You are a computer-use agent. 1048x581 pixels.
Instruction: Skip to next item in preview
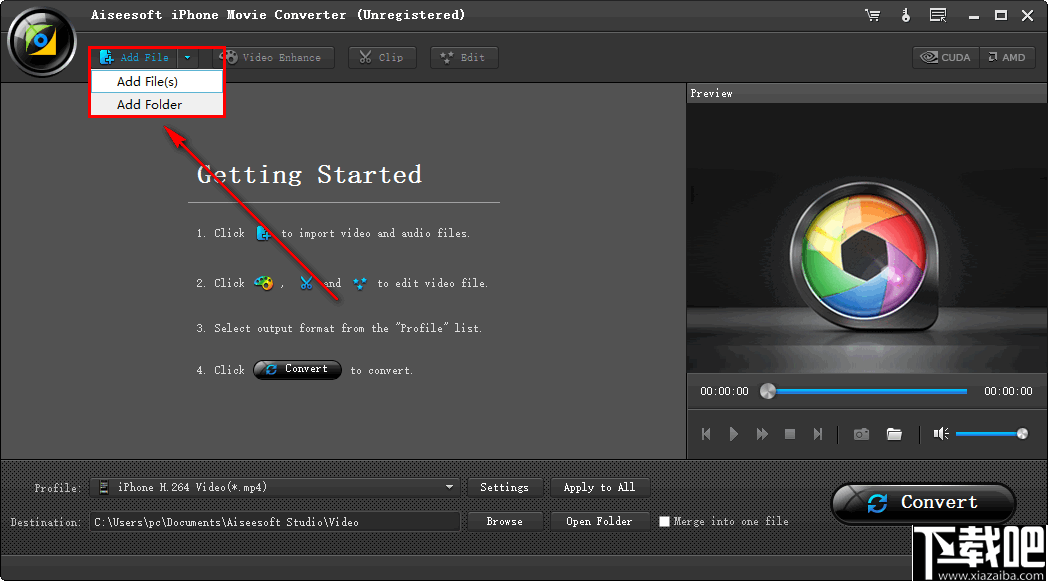pos(817,434)
